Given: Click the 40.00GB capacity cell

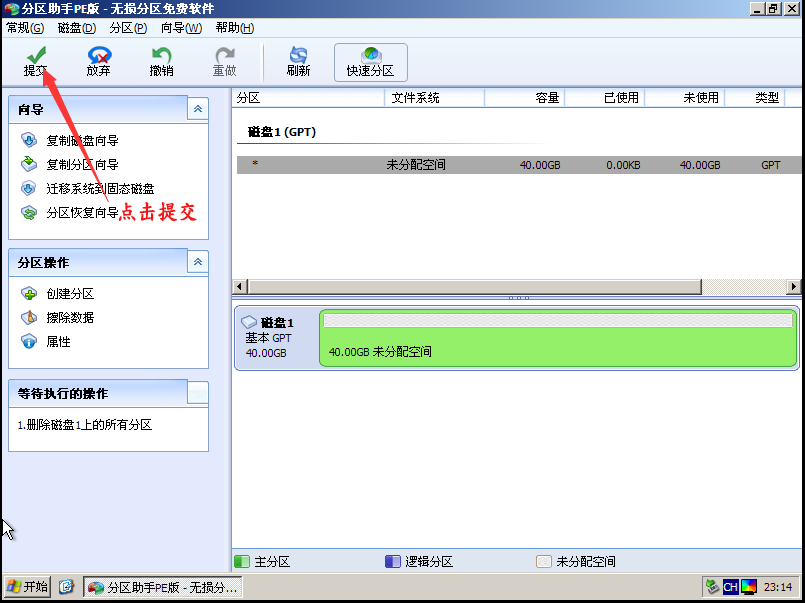Looking at the screenshot, I should [540, 165].
